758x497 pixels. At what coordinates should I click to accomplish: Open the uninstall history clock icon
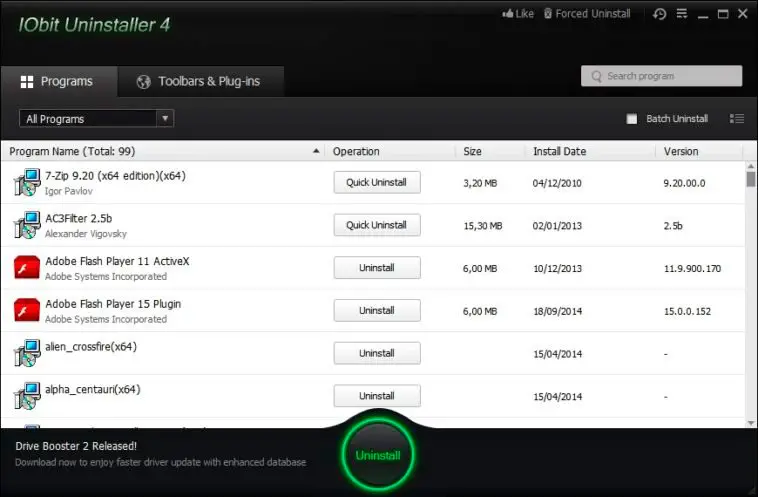(x=659, y=14)
